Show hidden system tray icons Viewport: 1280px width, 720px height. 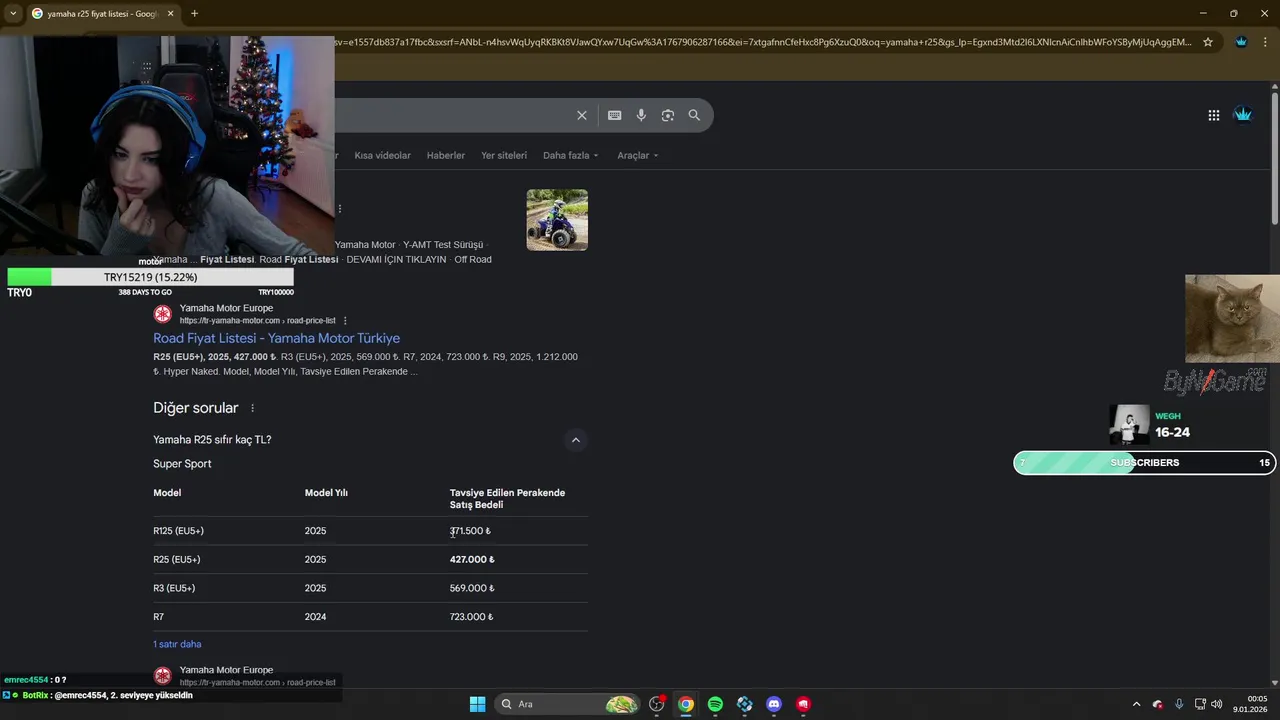tap(1136, 704)
